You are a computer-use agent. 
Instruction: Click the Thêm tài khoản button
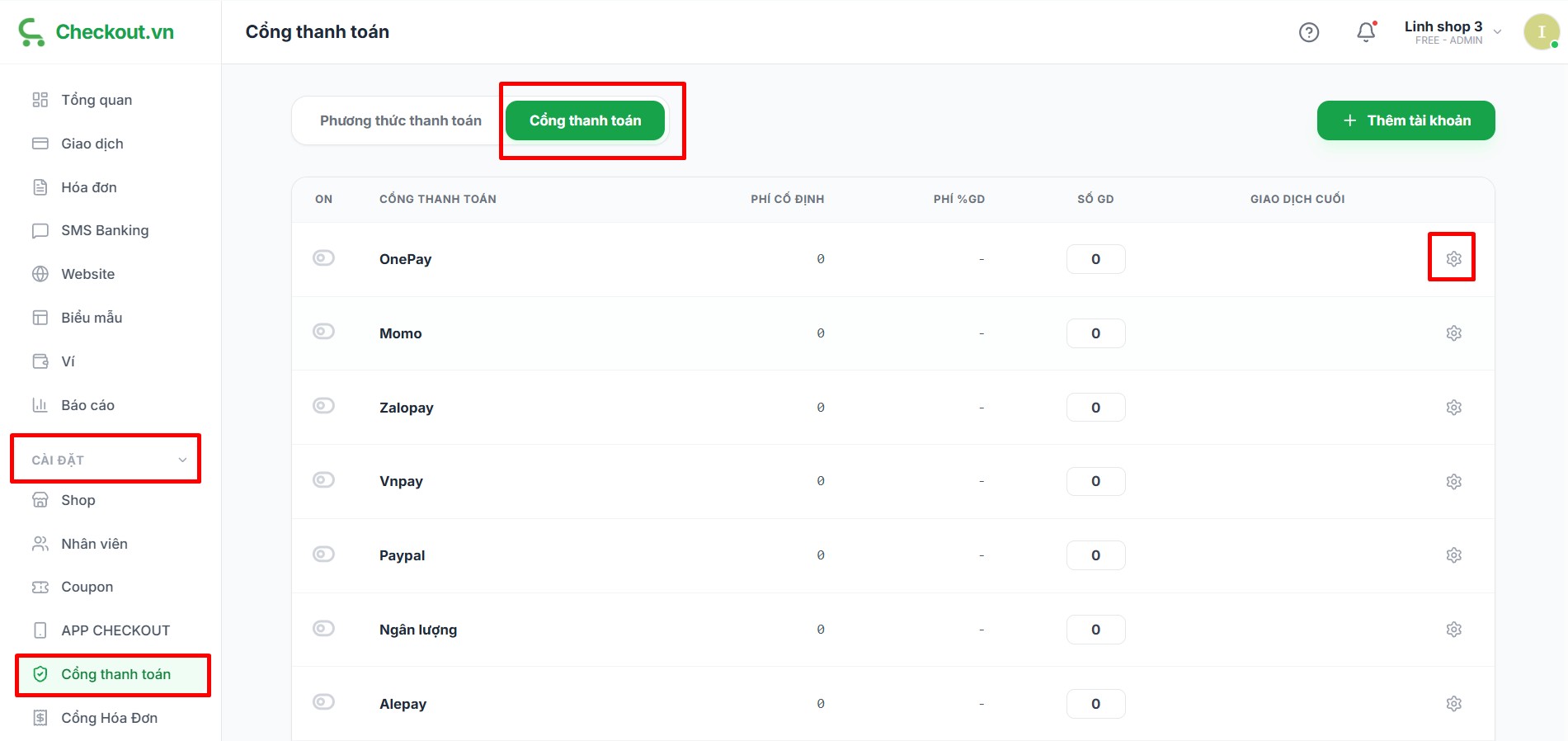pos(1406,120)
